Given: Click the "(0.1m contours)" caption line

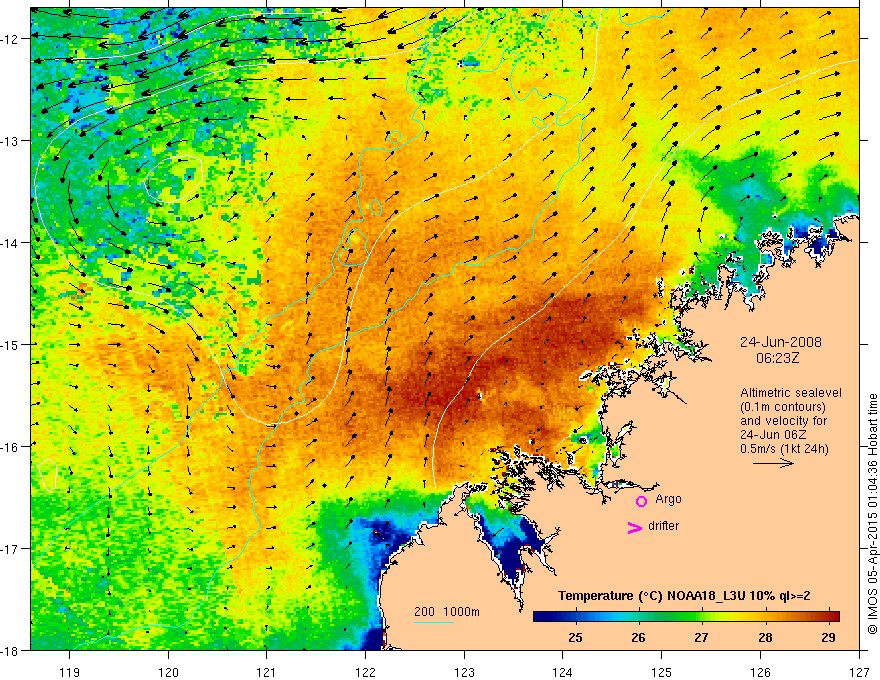Looking at the screenshot, I should tap(783, 407).
